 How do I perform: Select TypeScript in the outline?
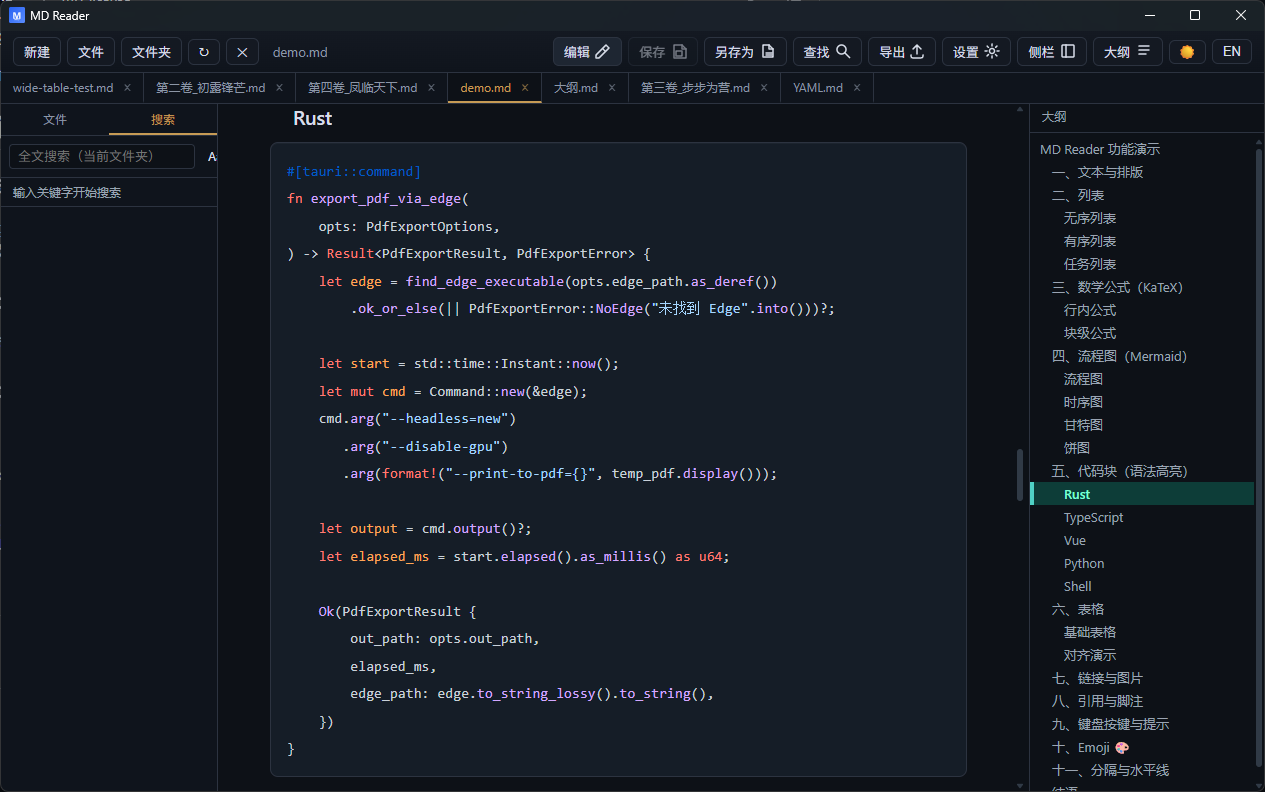point(1093,517)
